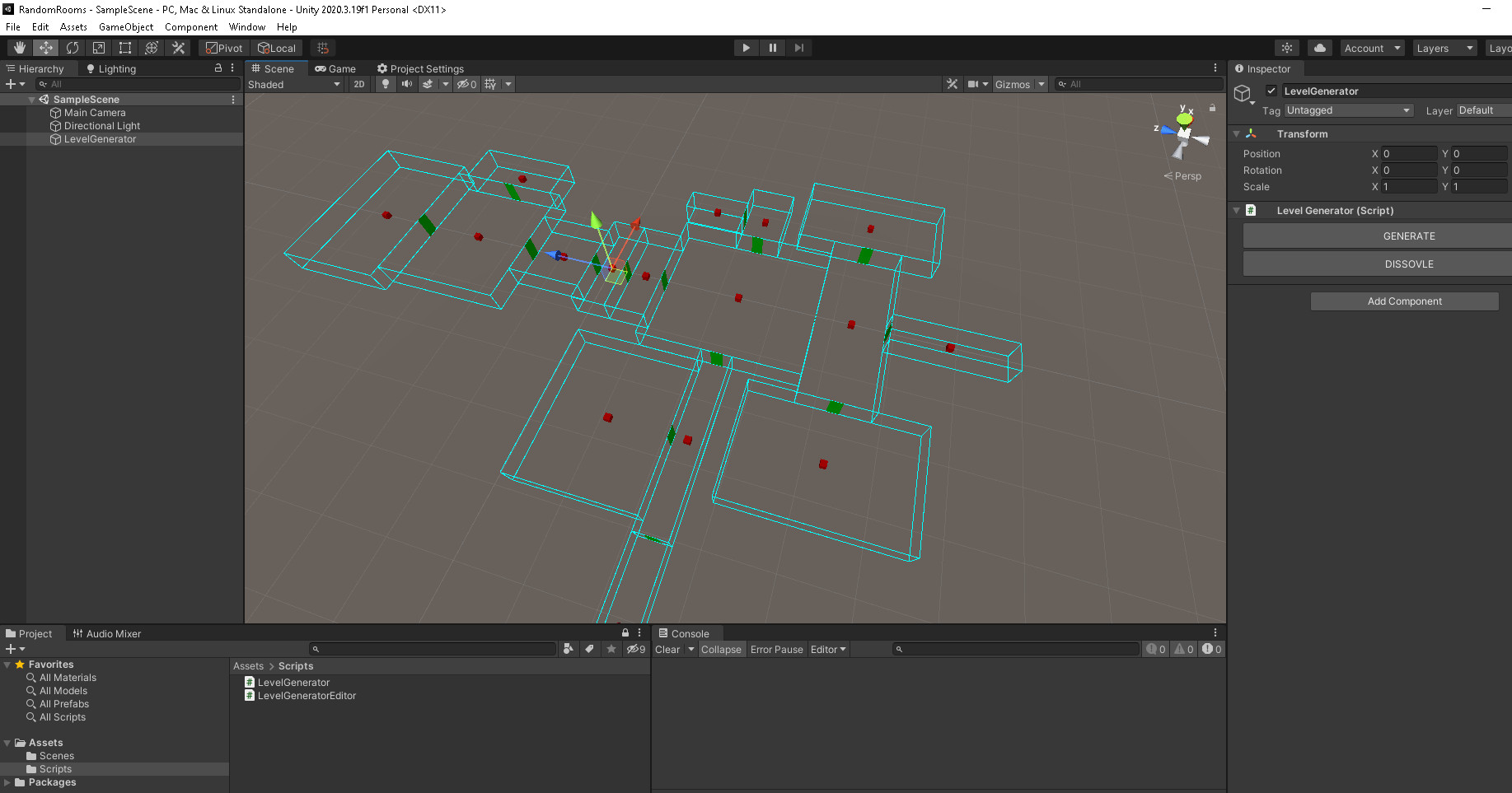Select the Rotate tool
Screen dimensions: 1512x793
(x=72, y=47)
